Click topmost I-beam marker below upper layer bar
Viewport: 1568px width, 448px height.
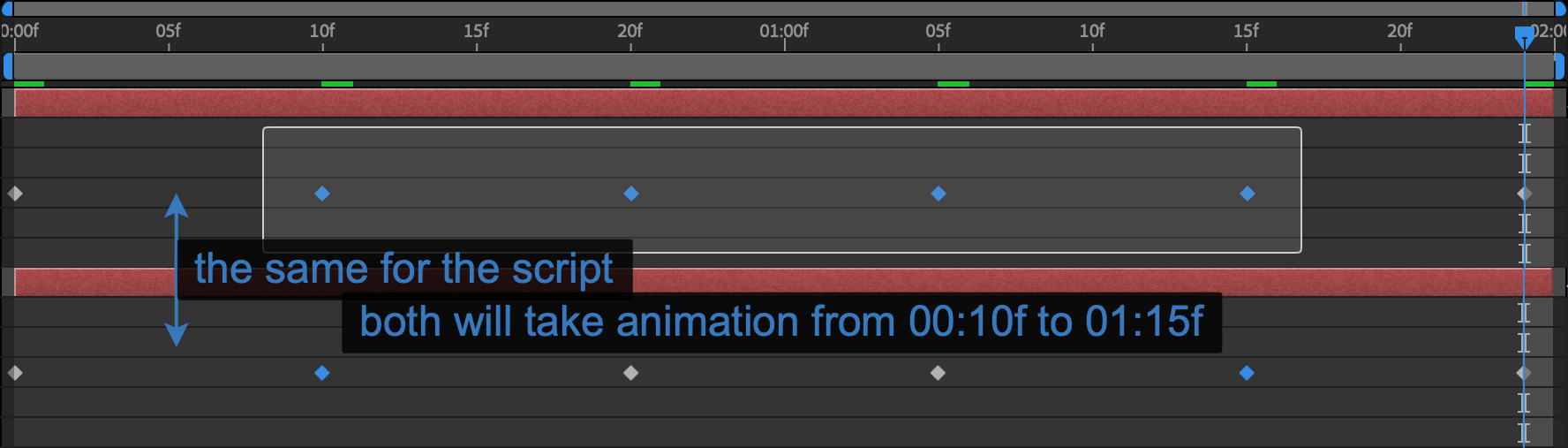(1525, 133)
